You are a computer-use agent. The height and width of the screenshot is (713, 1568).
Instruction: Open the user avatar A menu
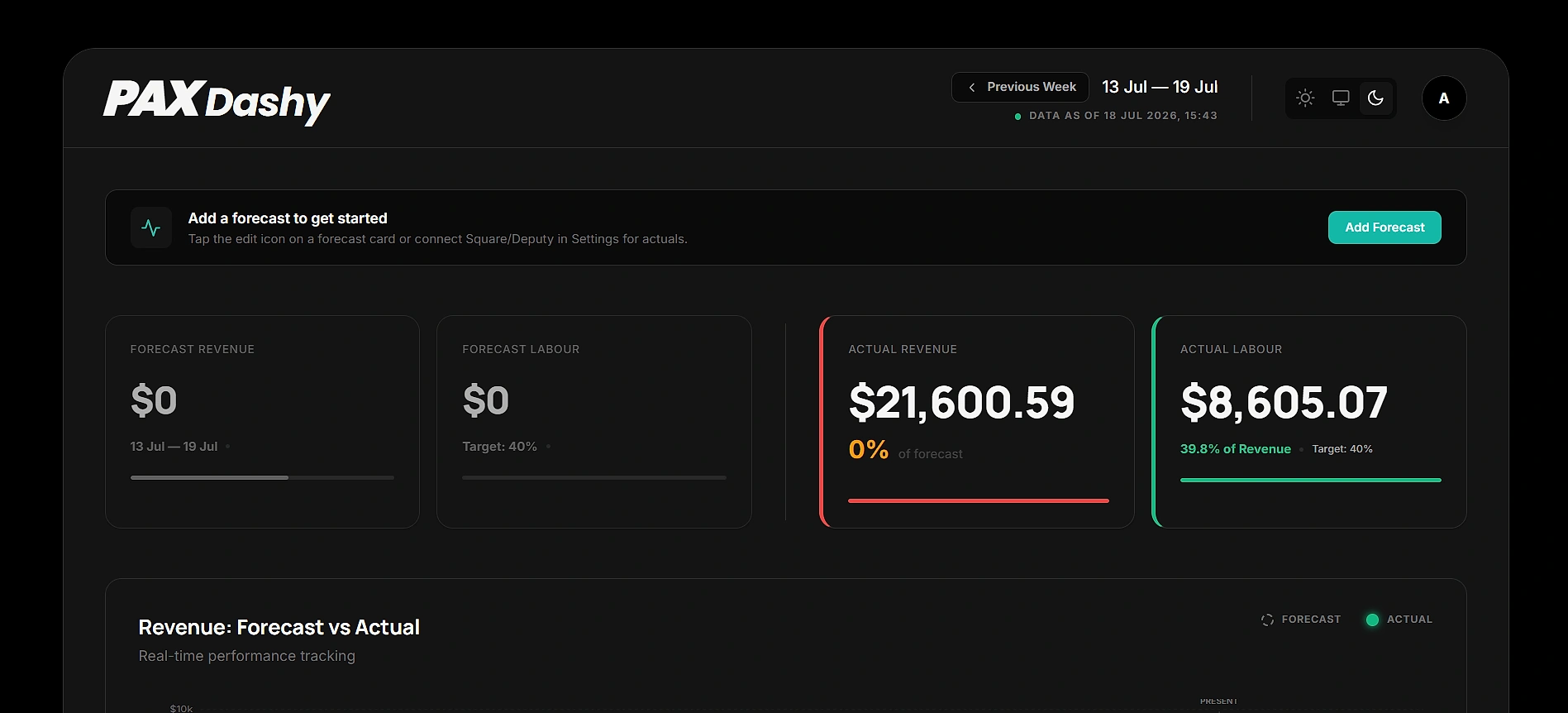[1444, 98]
